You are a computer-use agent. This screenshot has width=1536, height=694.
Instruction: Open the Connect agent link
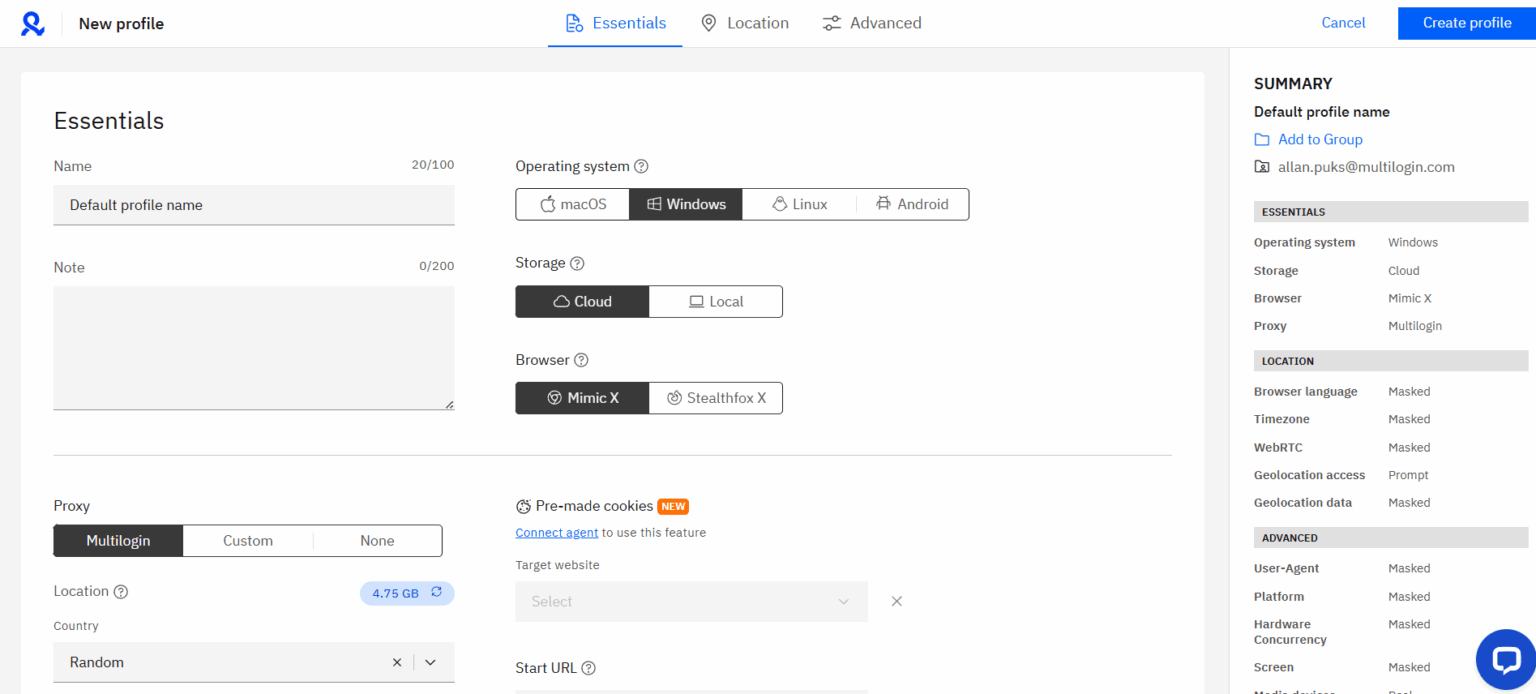556,532
